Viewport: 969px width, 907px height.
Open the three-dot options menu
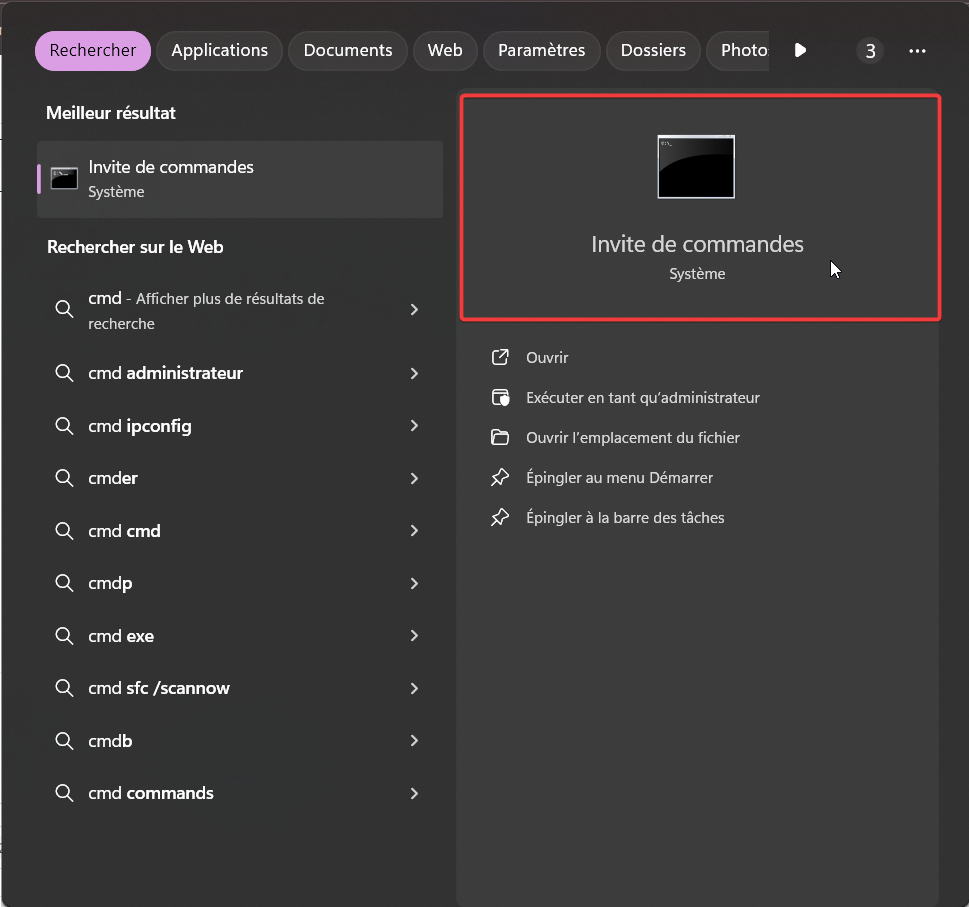pyautogui.click(x=917, y=51)
